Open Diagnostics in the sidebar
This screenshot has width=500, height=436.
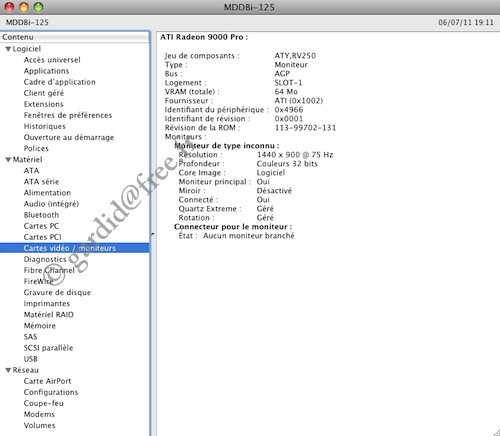45,259
